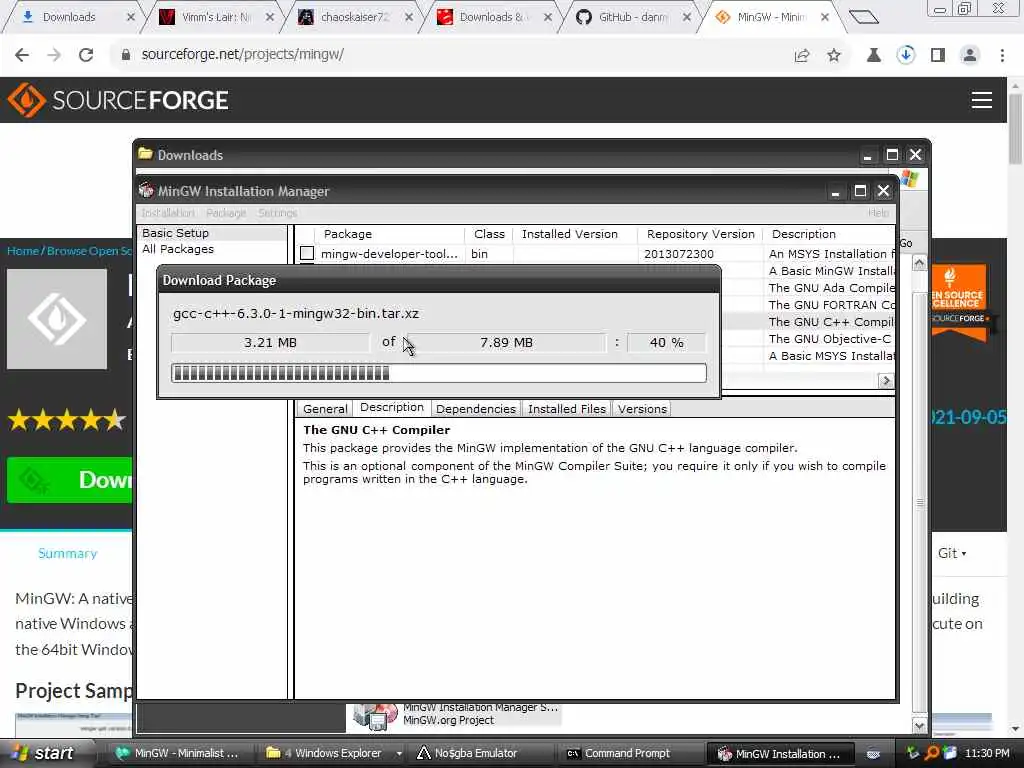This screenshot has height=768, width=1024.
Task: Expand the Windows Explorer taskbar group arrow
Action: click(399, 754)
